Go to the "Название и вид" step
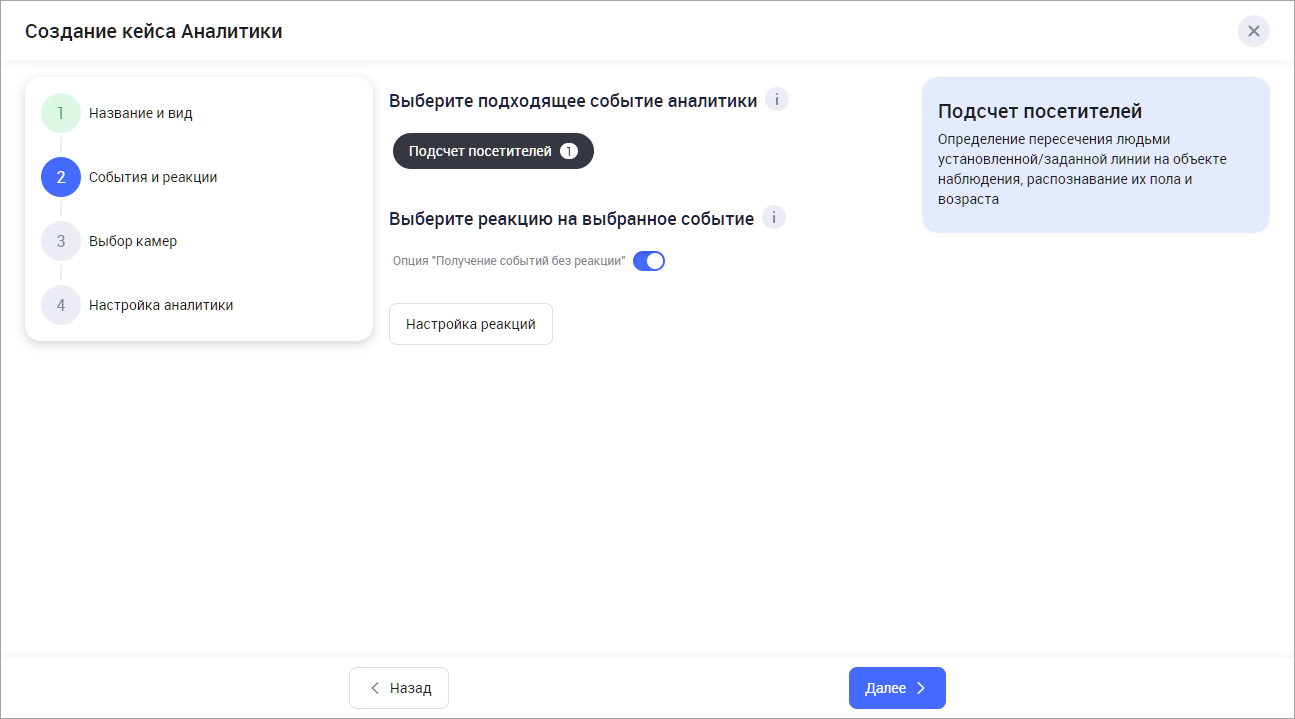 pos(140,113)
